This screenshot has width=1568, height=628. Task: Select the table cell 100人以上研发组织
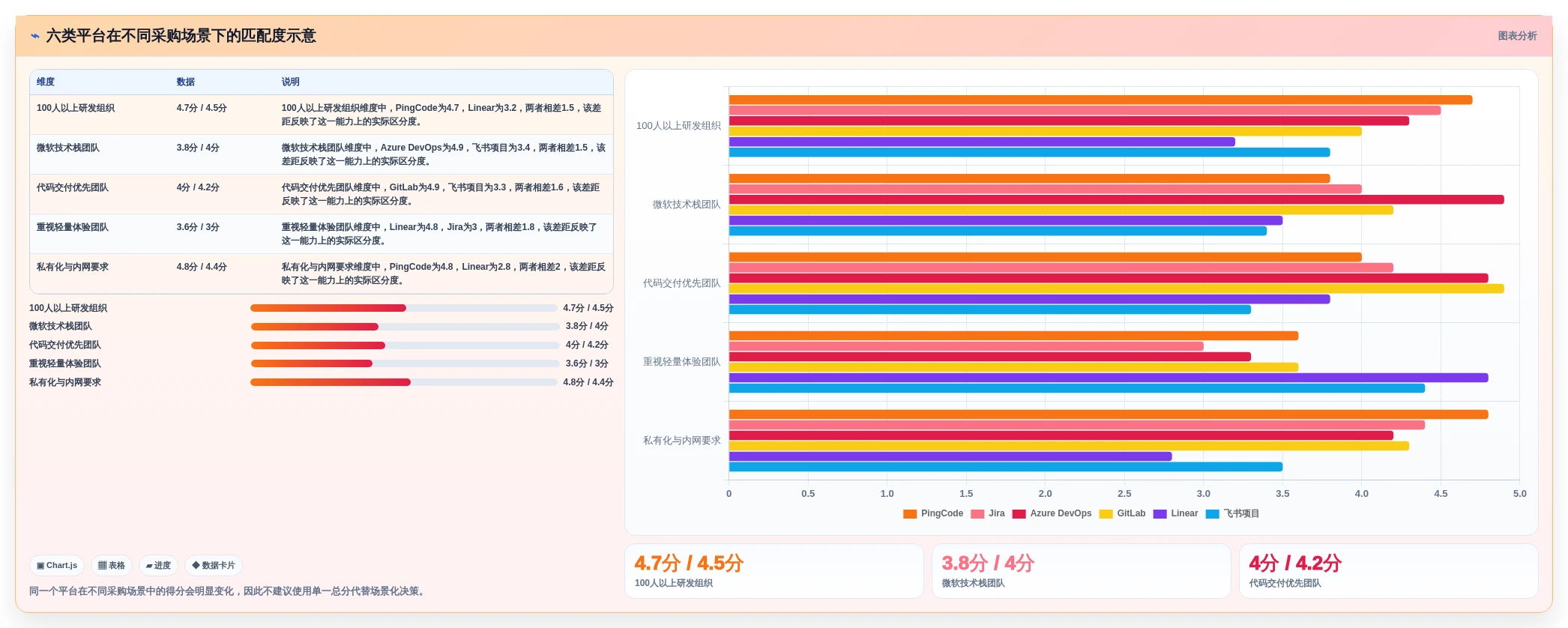coord(76,108)
